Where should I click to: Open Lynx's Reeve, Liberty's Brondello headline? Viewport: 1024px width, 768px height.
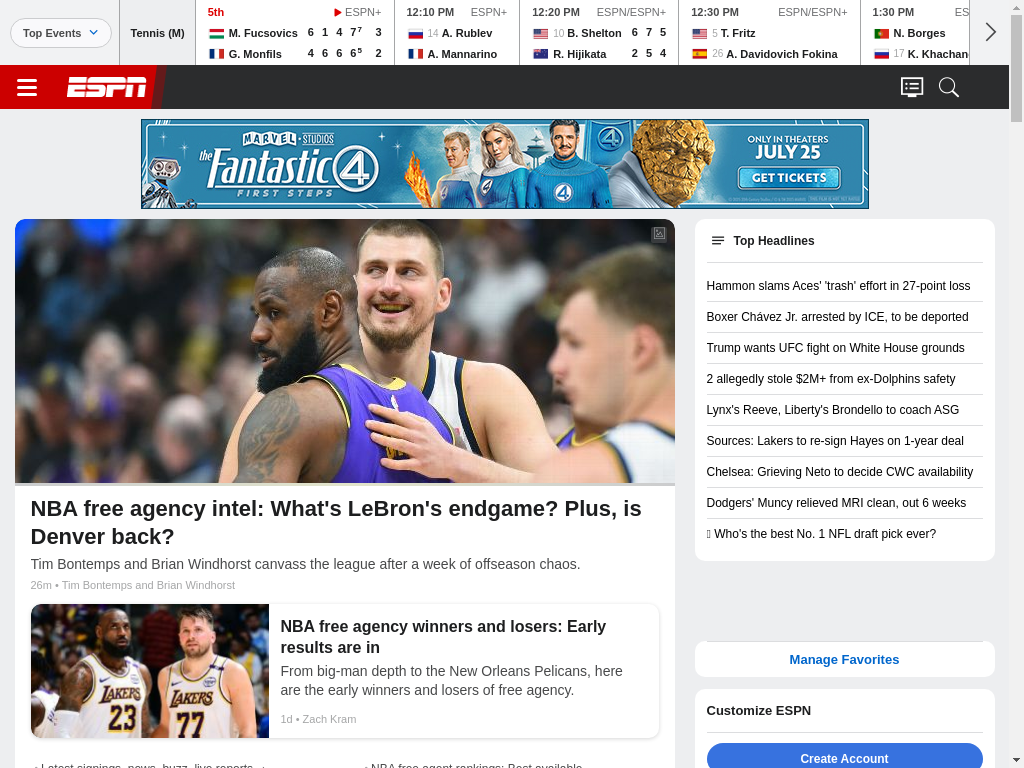coord(833,410)
